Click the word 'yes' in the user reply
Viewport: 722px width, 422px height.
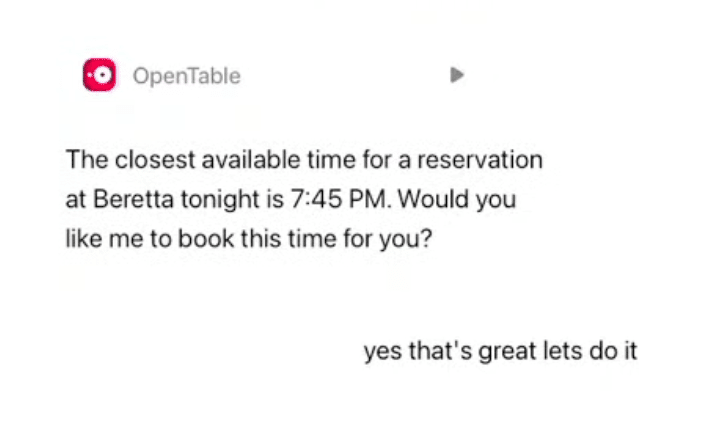[x=379, y=352]
